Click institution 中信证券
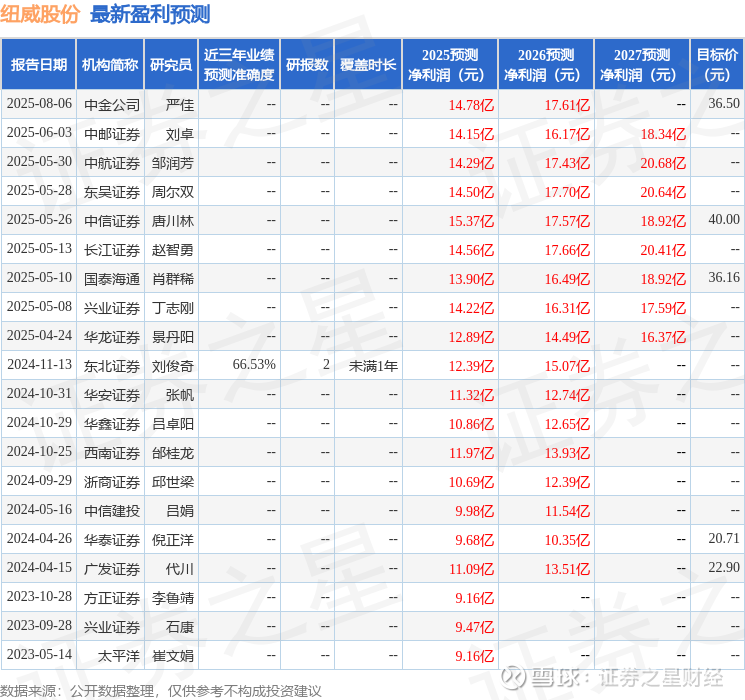 (x=112, y=221)
